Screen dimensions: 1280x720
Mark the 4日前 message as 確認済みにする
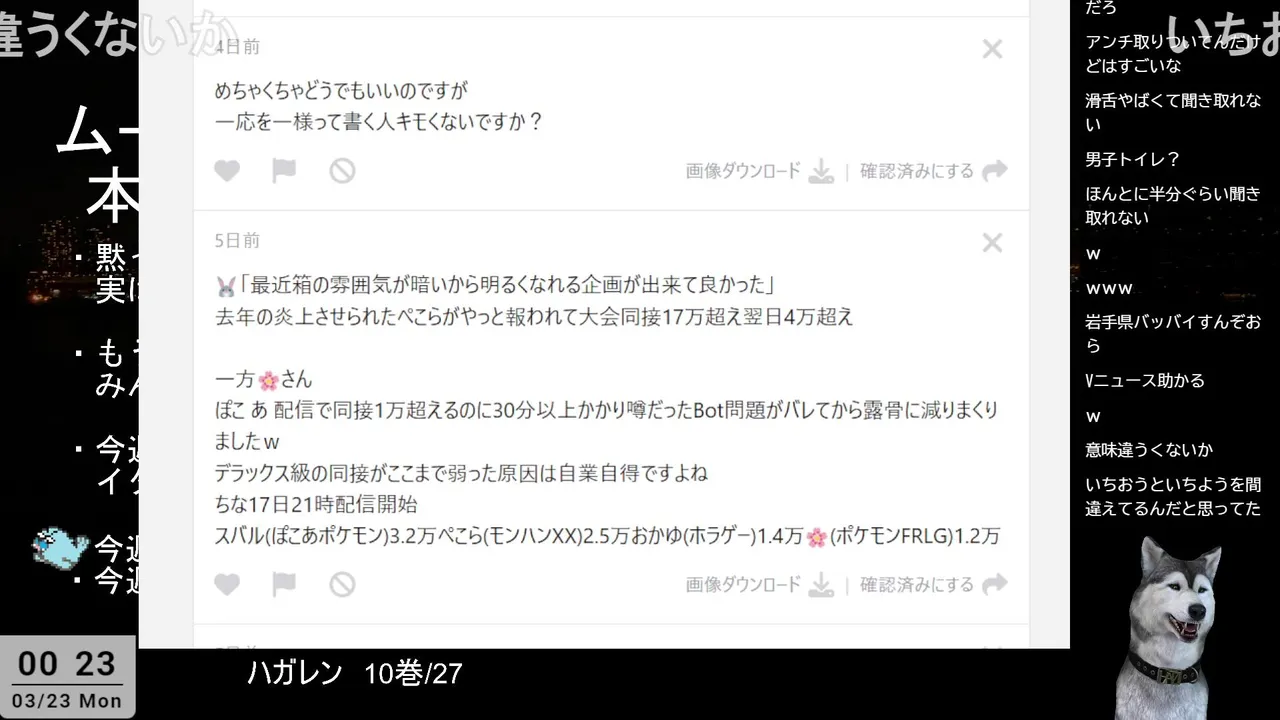coord(917,171)
